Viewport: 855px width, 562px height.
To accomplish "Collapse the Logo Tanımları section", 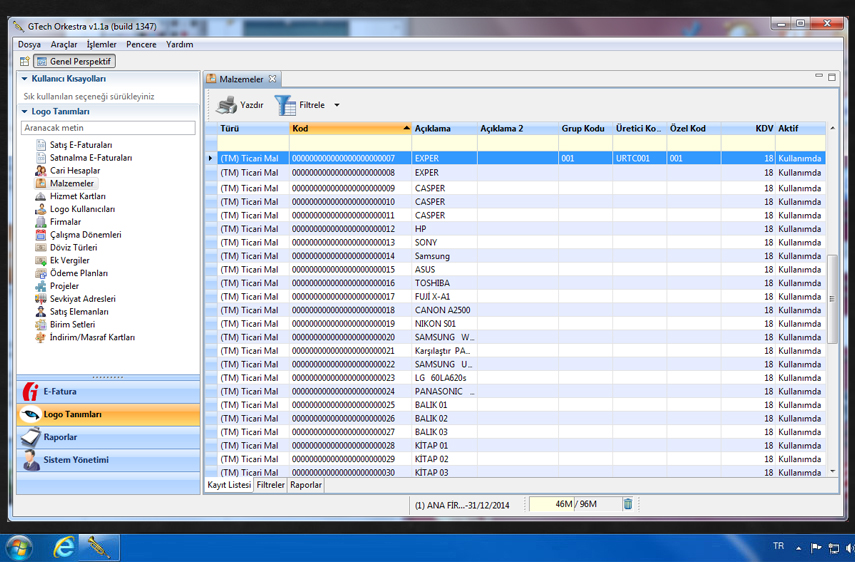I will tap(25, 112).
